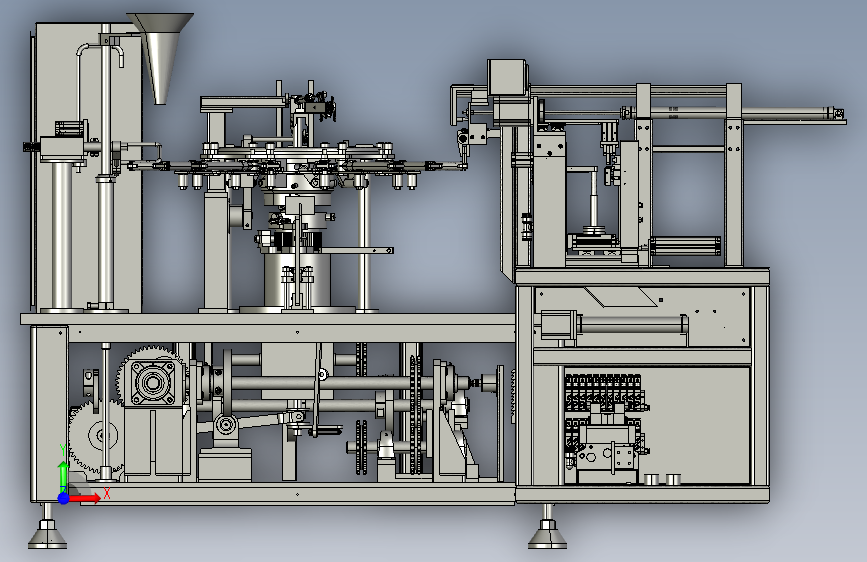Select the round presser disc at right station
The image size is (867, 562).
594,230
